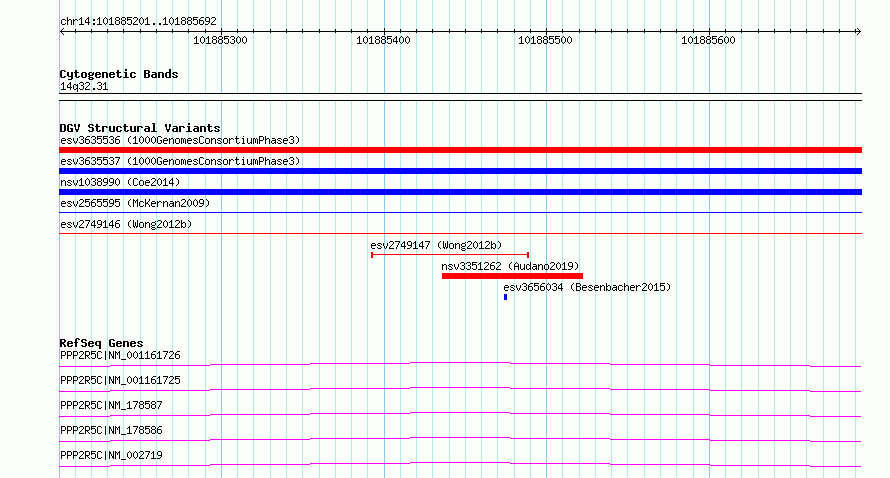
Task: Click the 101885300 ruler position
Action: (220, 40)
